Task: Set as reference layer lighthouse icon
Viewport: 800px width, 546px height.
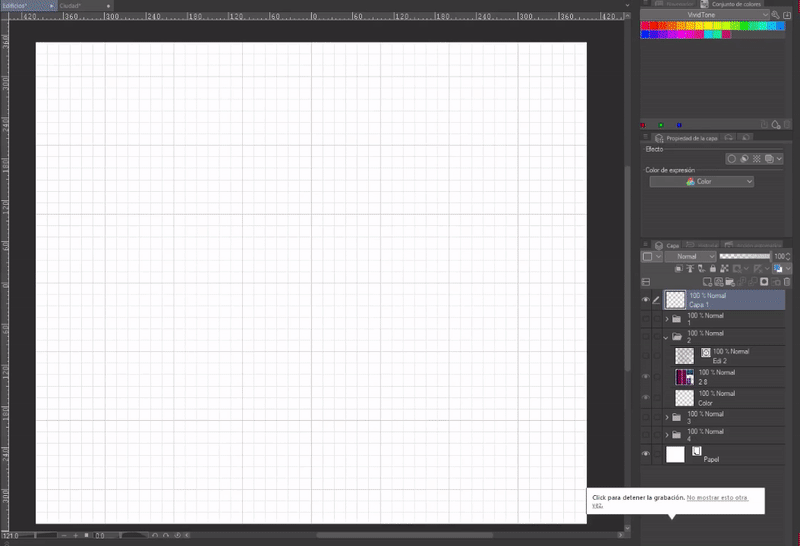Action: [x=690, y=268]
